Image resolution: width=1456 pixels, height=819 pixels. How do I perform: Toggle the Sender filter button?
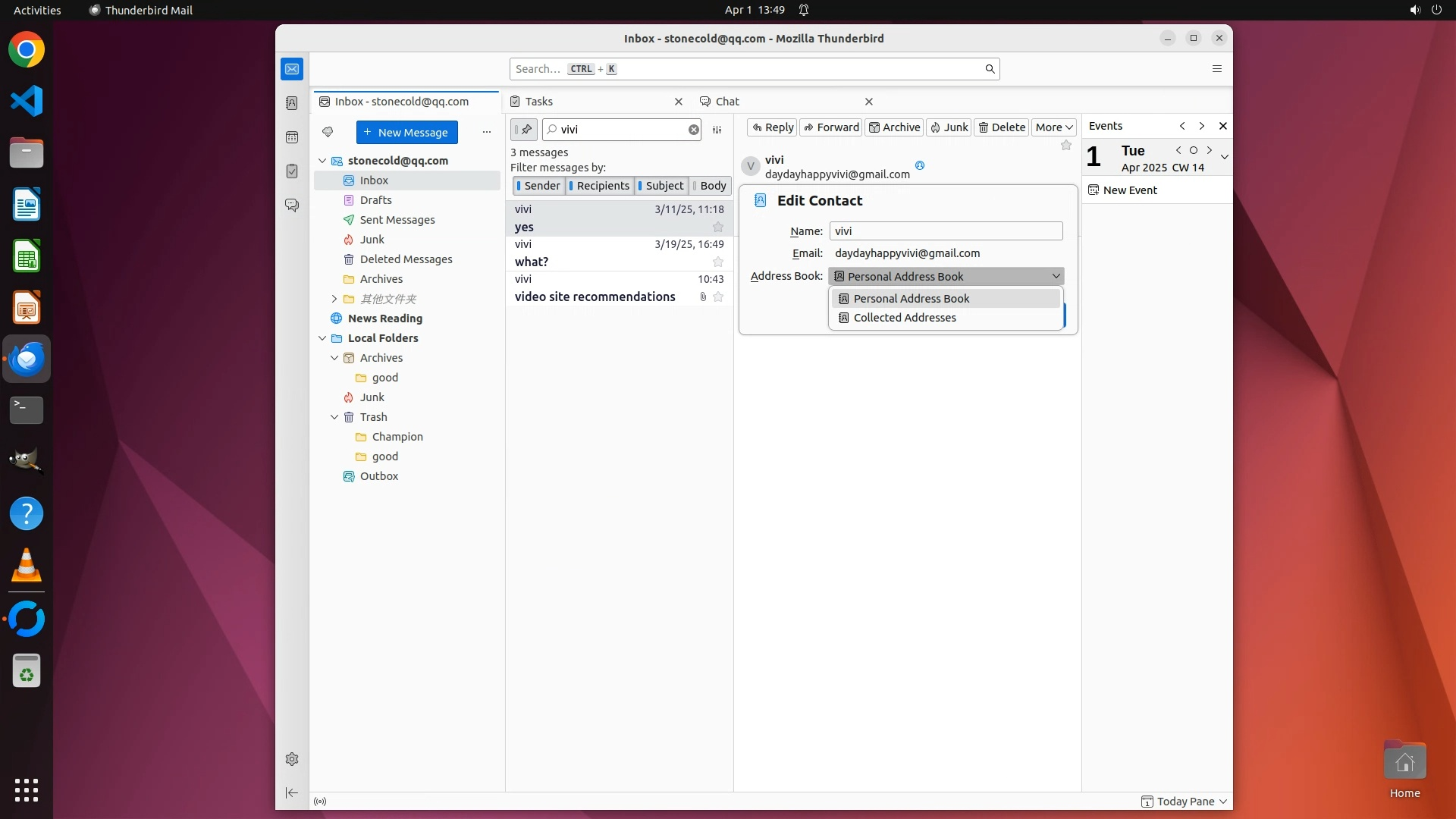coord(538,186)
